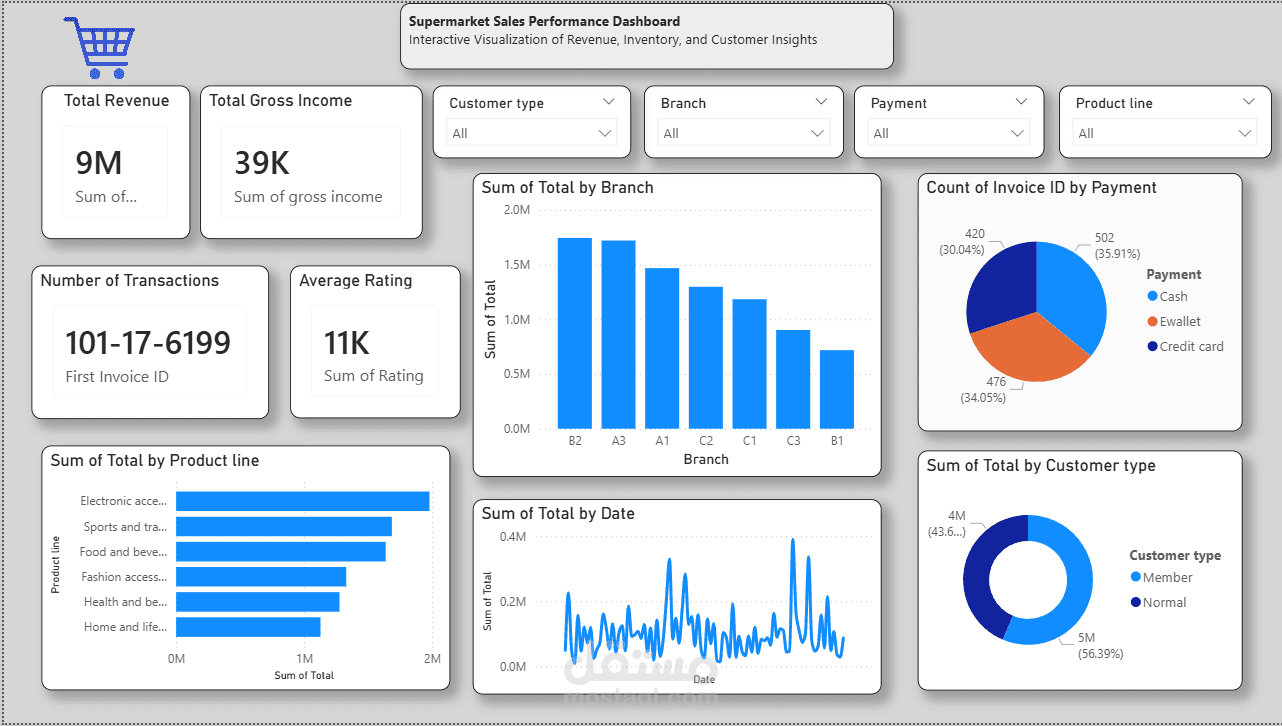The width and height of the screenshot is (1282, 726).
Task: Click the 420 (30.04%) pie data label
Action: (x=961, y=241)
